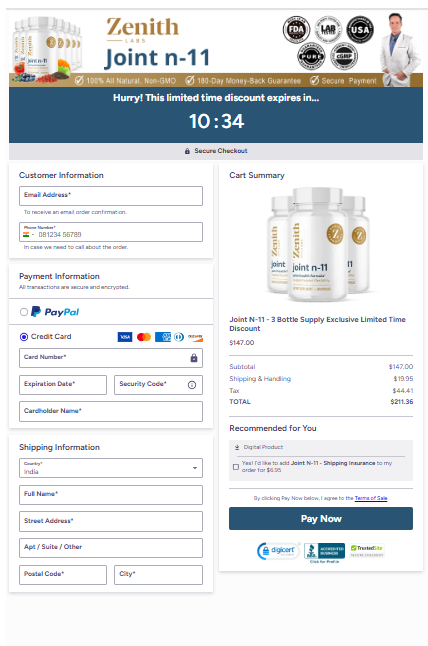The width and height of the screenshot is (428, 646).
Task: Click the Cardholder Name field
Action: tap(111, 412)
